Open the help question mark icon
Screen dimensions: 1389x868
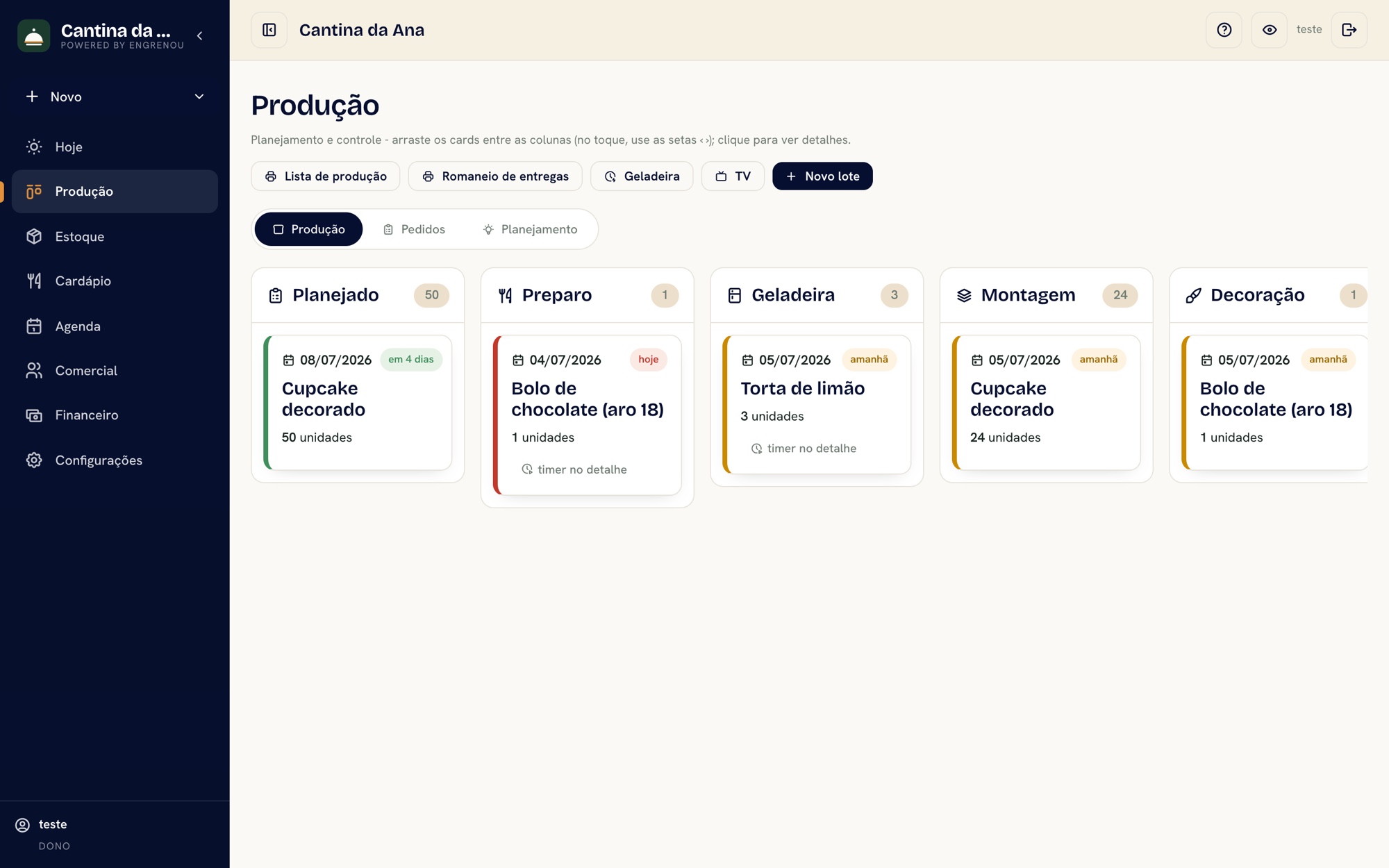[x=1224, y=30]
